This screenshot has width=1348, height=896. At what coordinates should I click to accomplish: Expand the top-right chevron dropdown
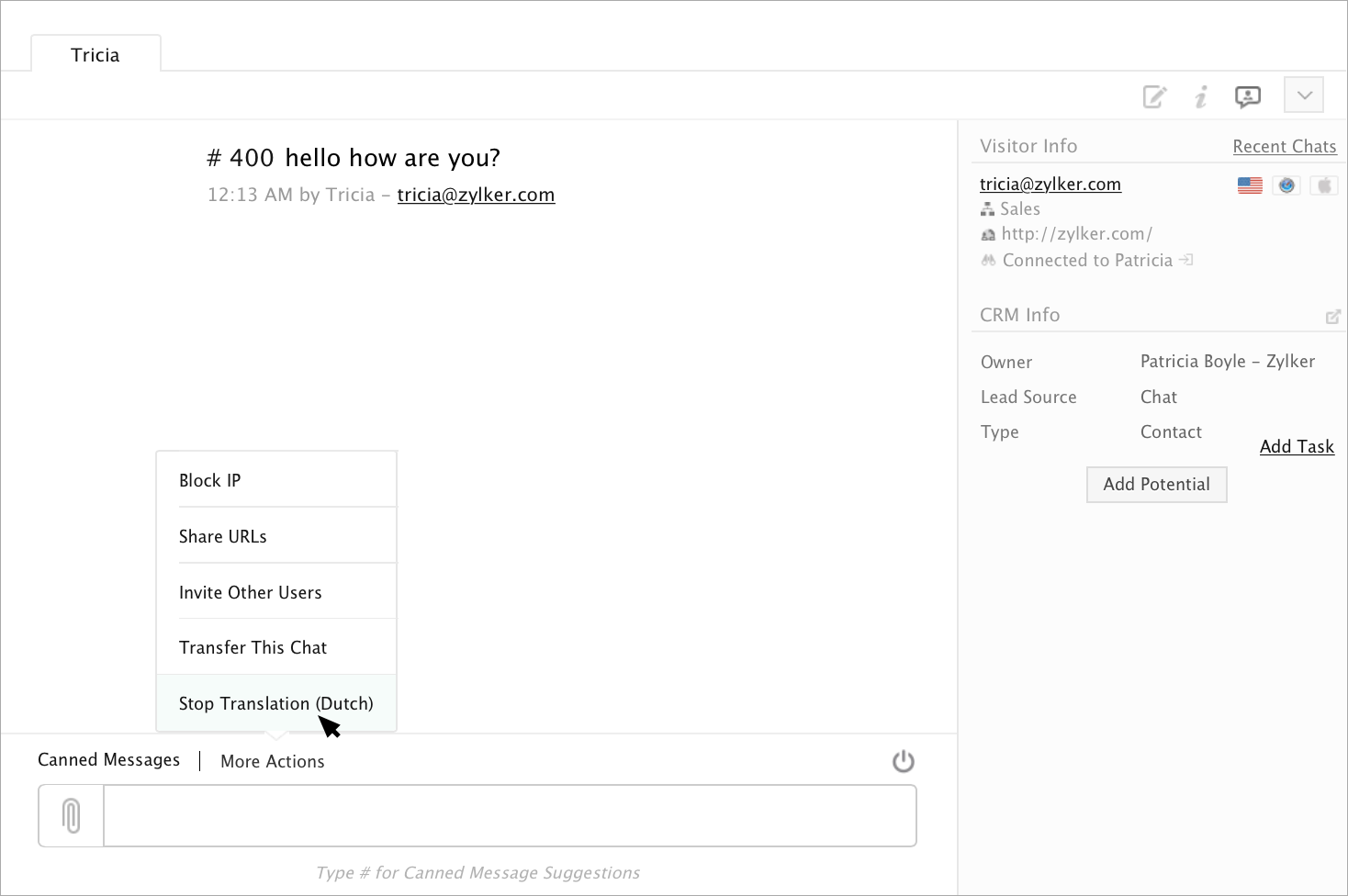click(x=1304, y=95)
